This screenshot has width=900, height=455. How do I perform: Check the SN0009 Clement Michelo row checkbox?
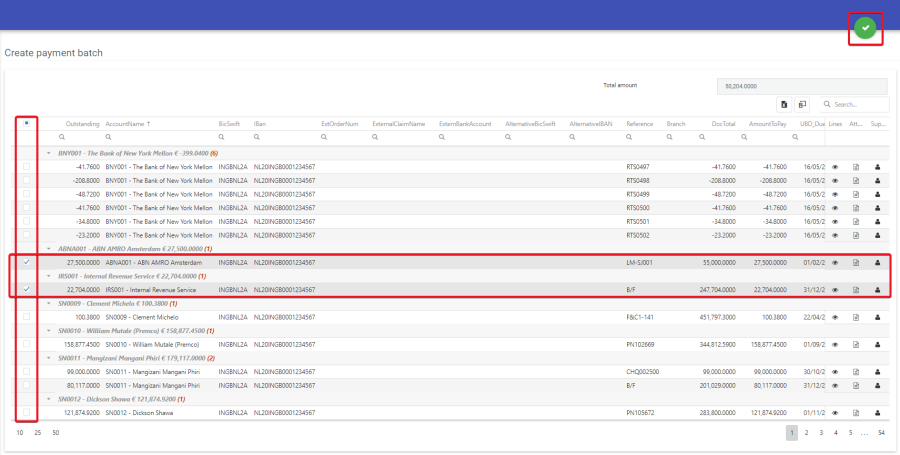pyautogui.click(x=26, y=317)
